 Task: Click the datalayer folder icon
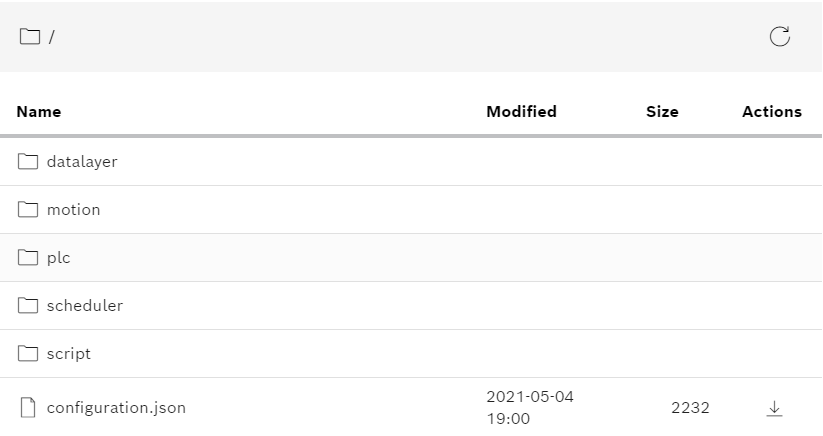pyautogui.click(x=28, y=161)
